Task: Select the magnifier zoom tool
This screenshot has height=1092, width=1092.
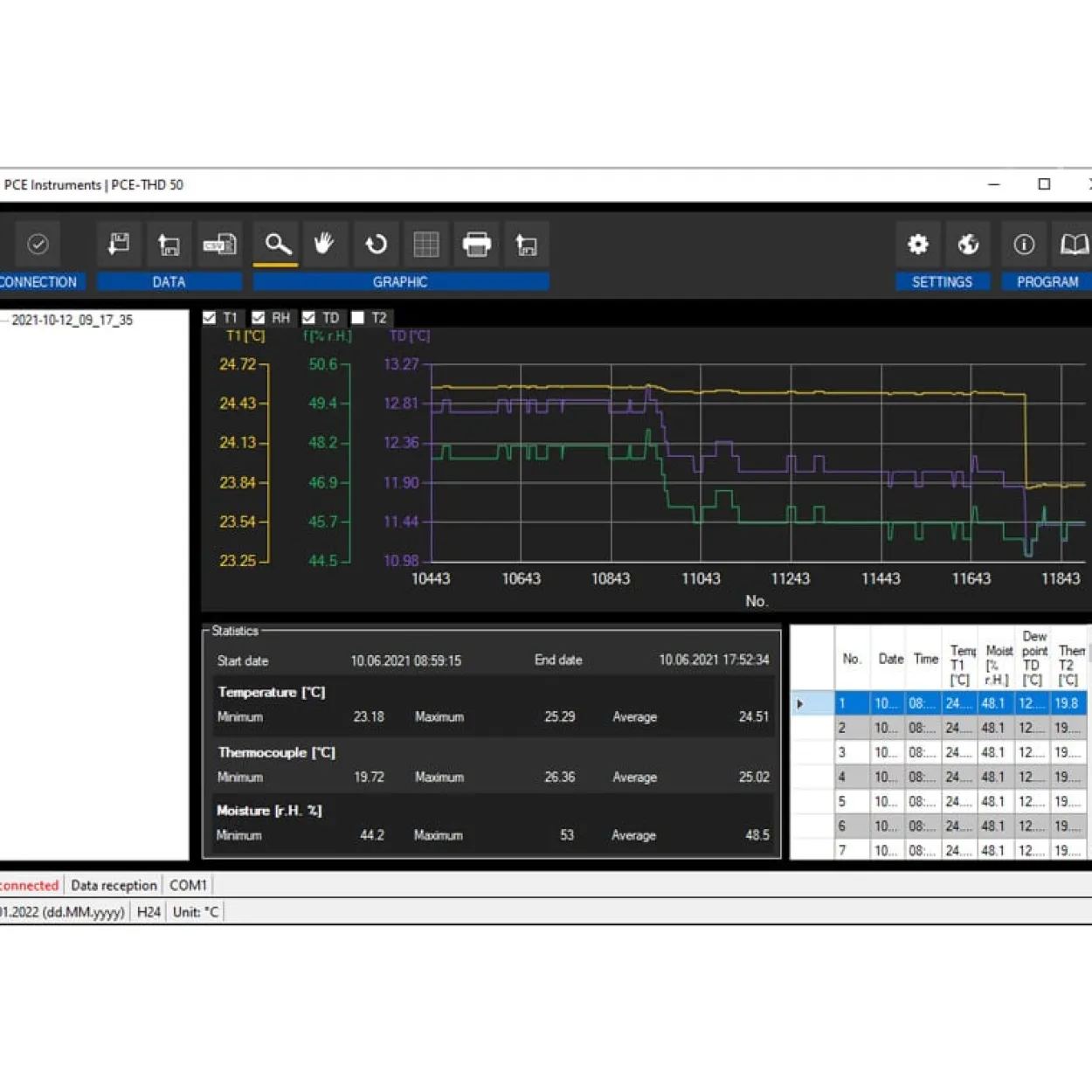Action: coord(276,245)
